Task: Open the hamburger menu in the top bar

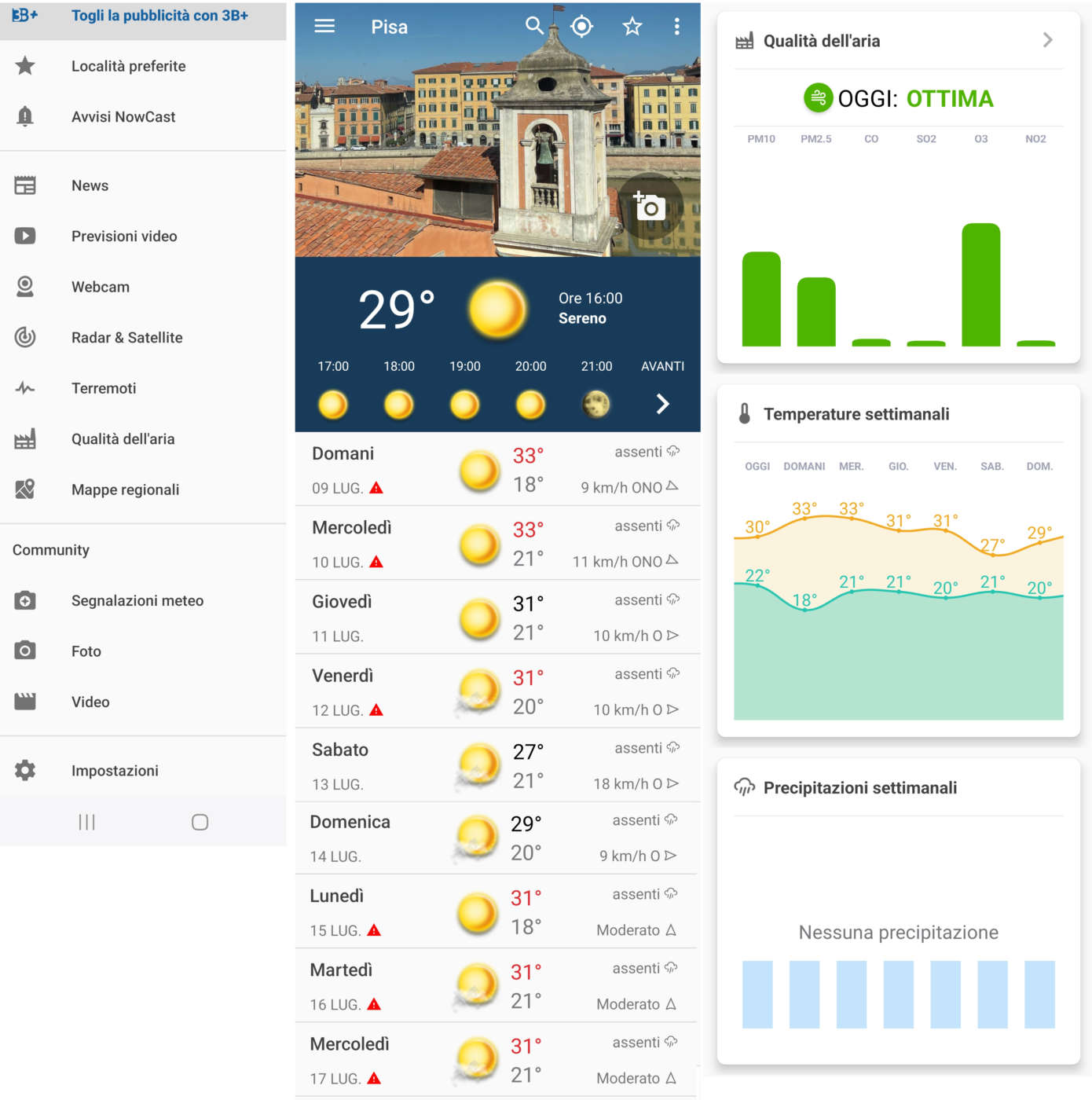Action: pyautogui.click(x=323, y=26)
